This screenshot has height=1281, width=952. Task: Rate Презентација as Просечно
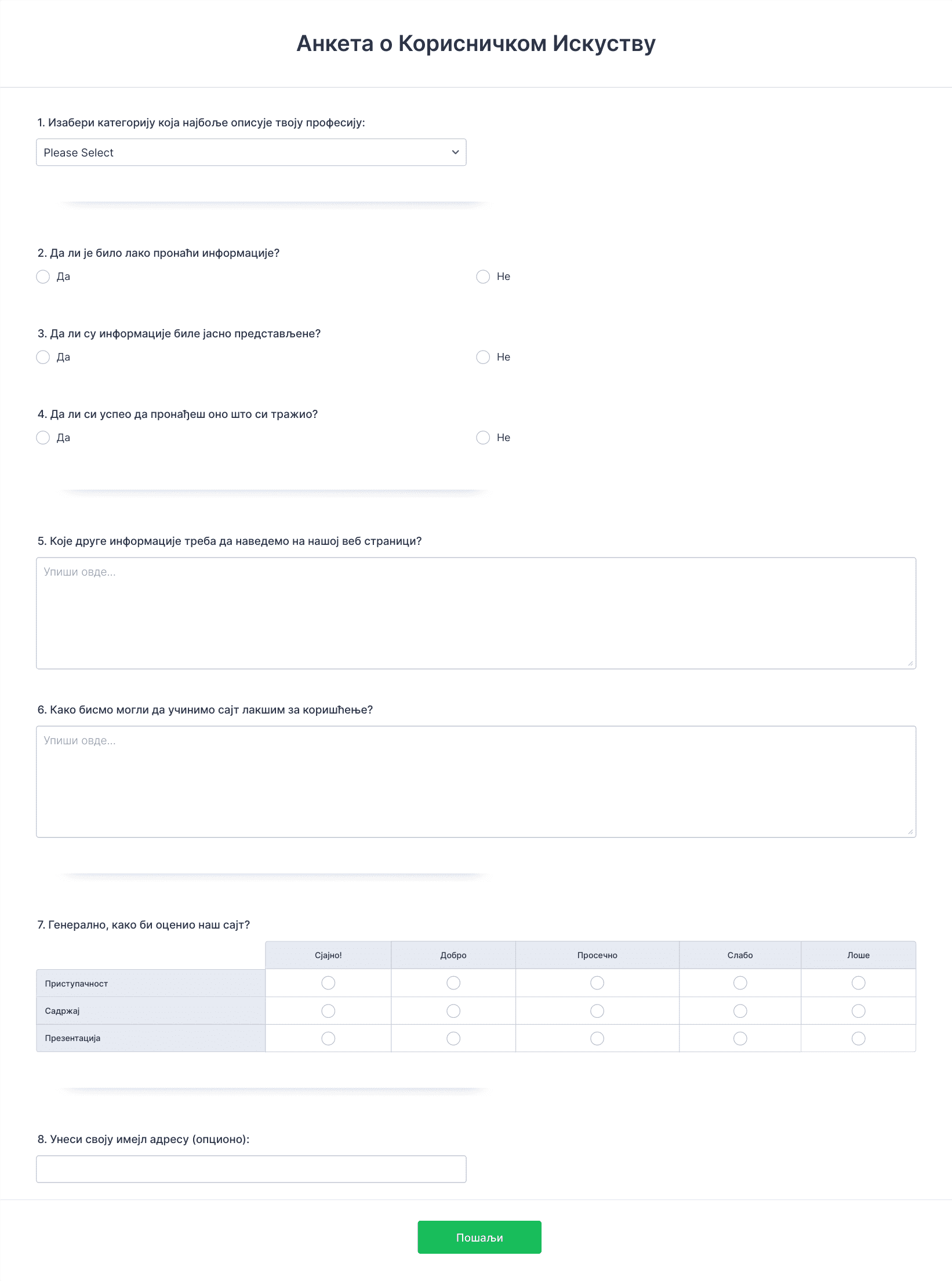597,1039
